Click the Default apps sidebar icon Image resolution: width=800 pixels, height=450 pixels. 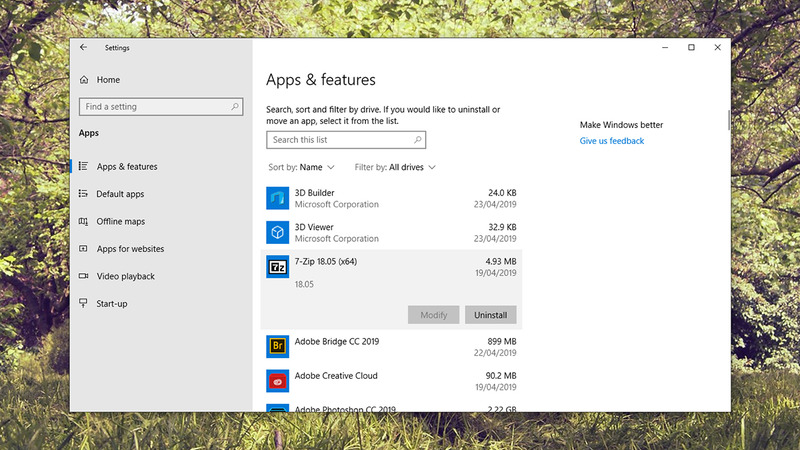pos(83,194)
